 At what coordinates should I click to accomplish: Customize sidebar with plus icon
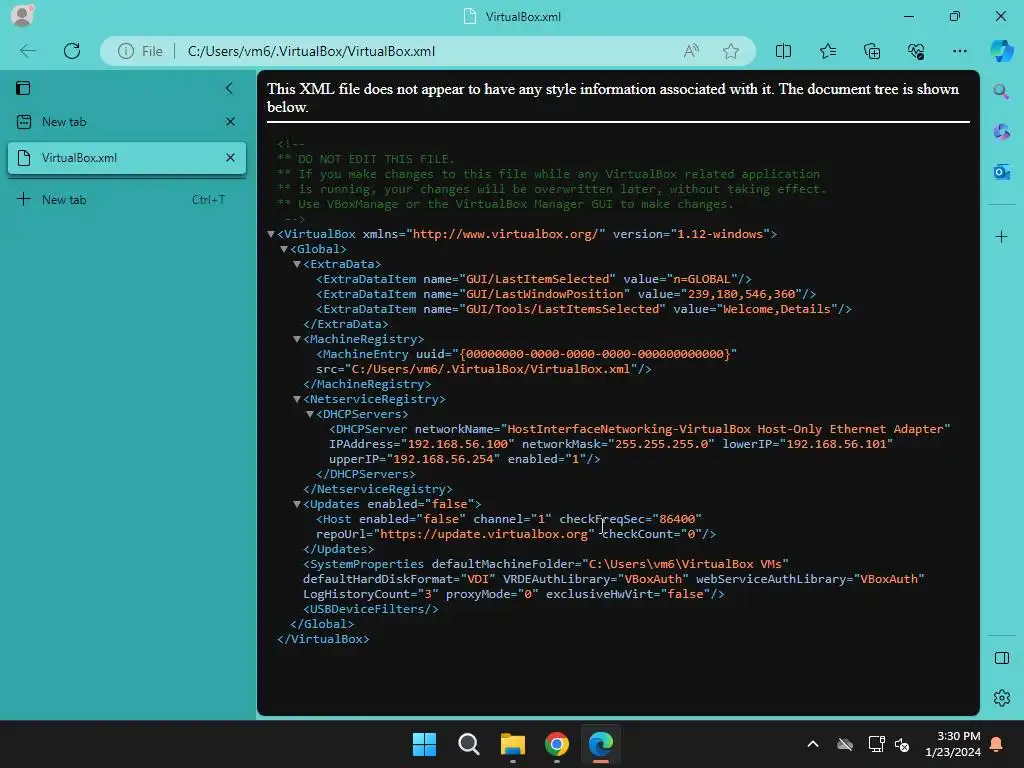(x=1001, y=236)
